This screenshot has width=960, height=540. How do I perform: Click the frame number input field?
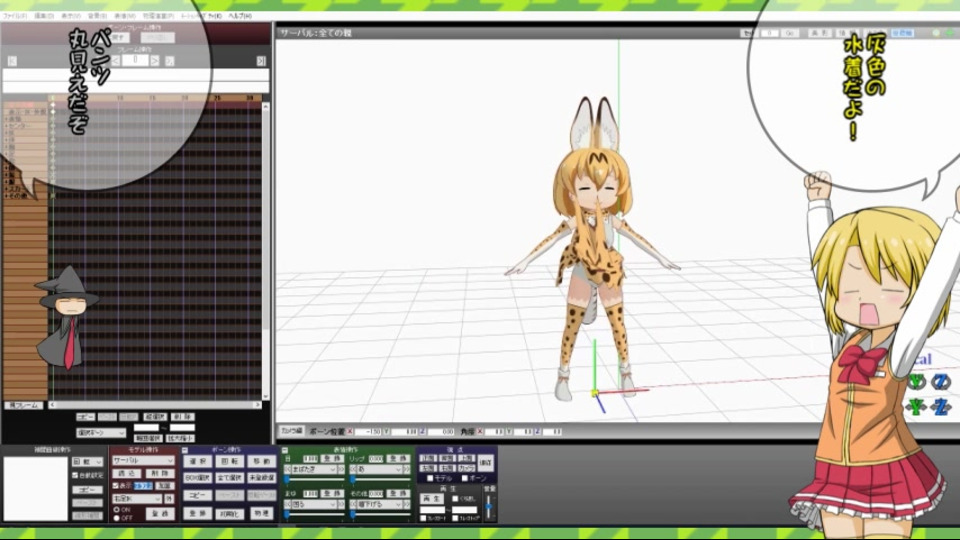click(x=135, y=61)
